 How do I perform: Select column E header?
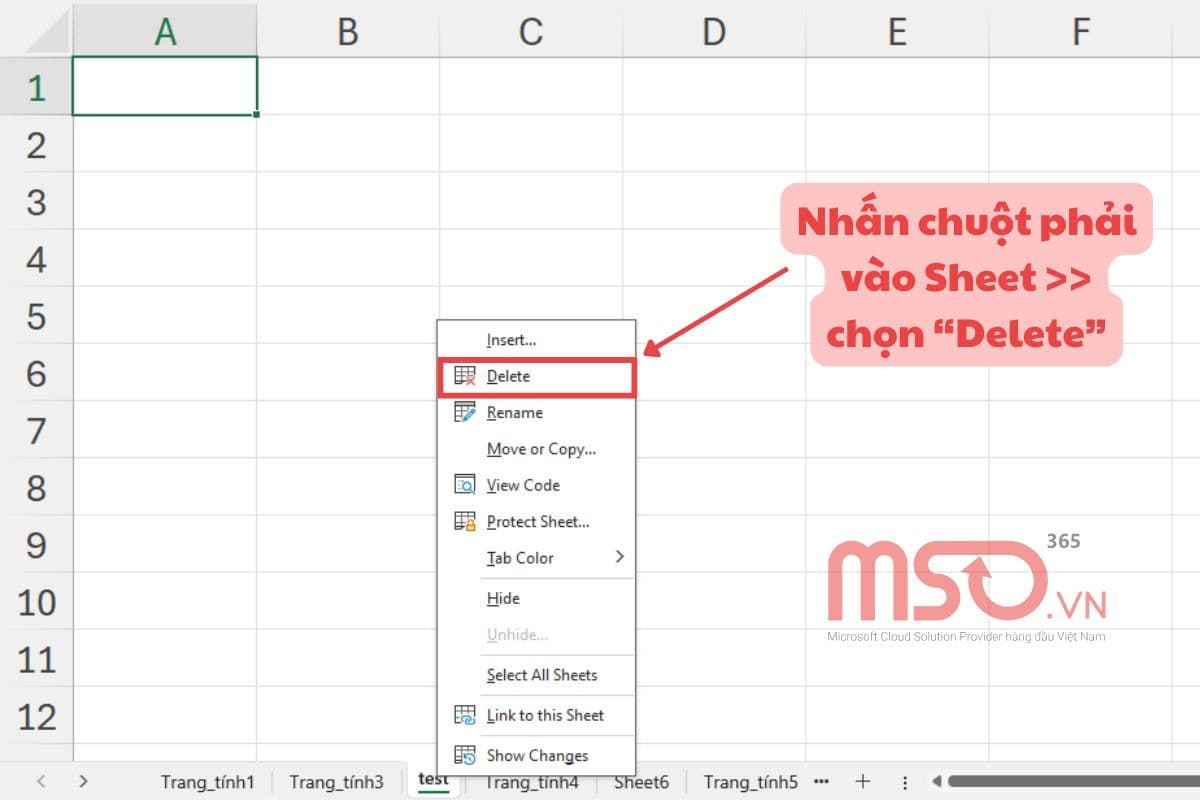tap(897, 32)
